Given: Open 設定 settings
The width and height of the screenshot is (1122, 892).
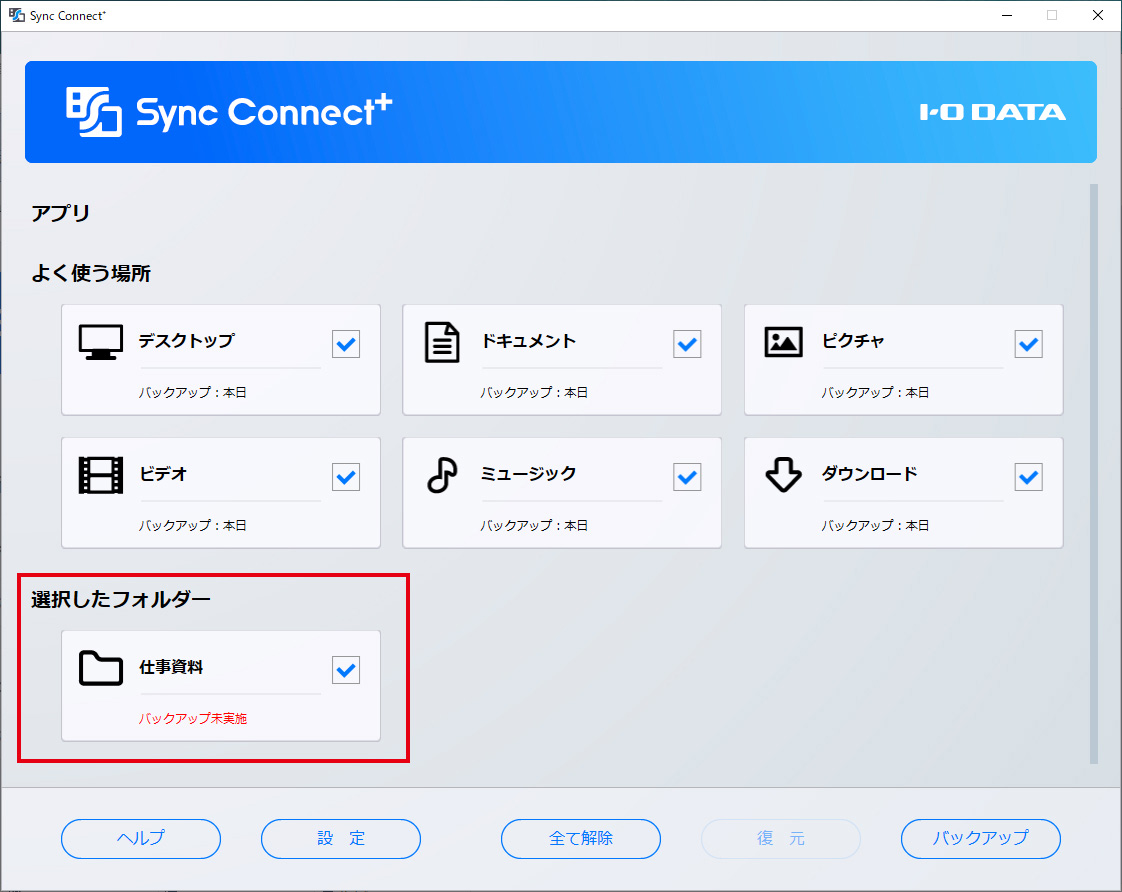Looking at the screenshot, I should click(x=341, y=839).
